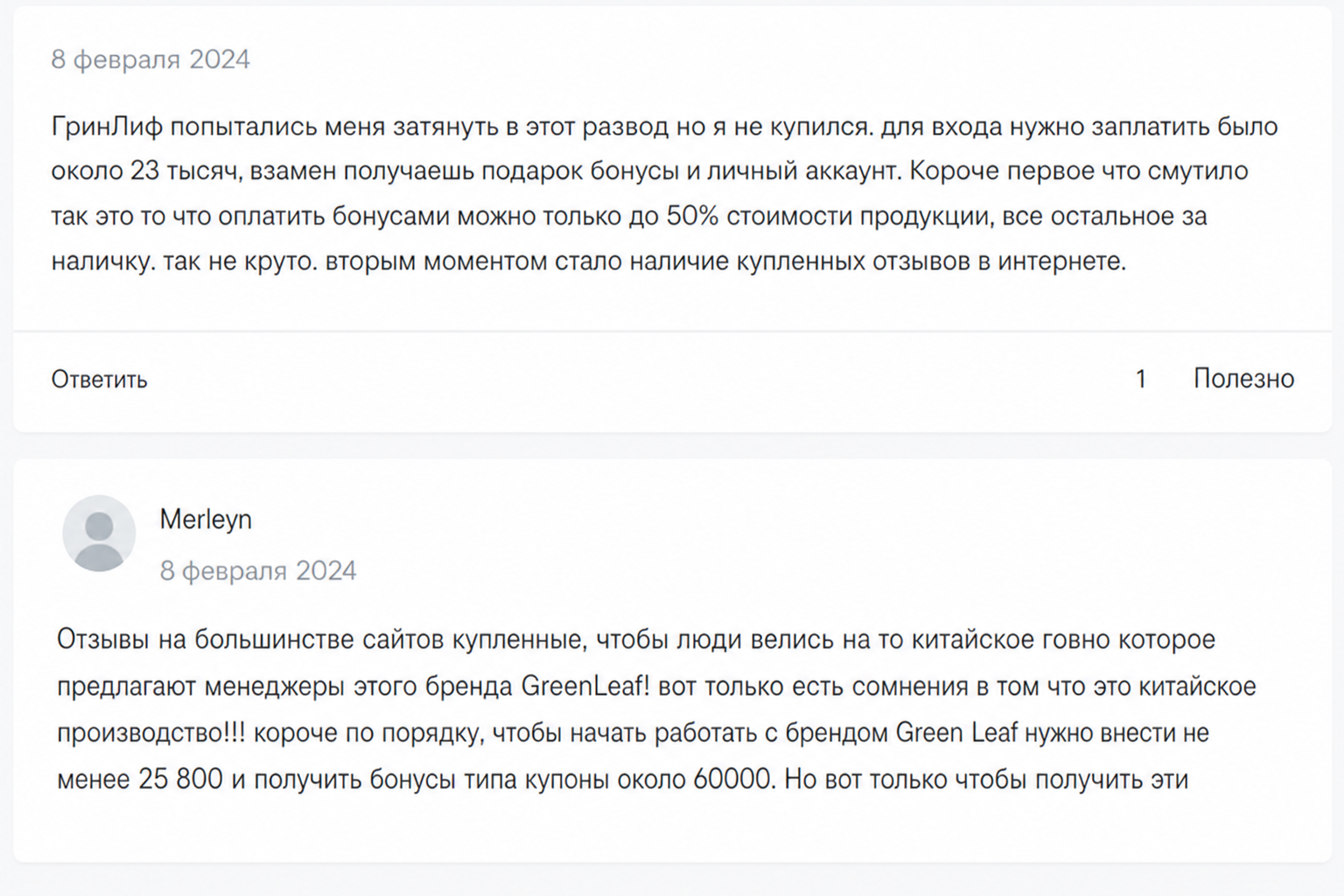Click the line starting 'производство!!!'

pos(633,732)
